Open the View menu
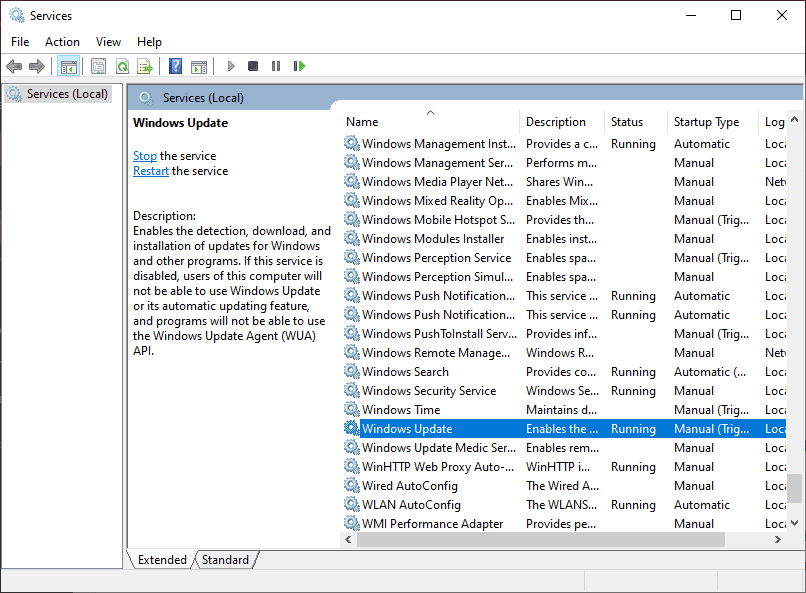This screenshot has height=593, width=806. pos(108,42)
